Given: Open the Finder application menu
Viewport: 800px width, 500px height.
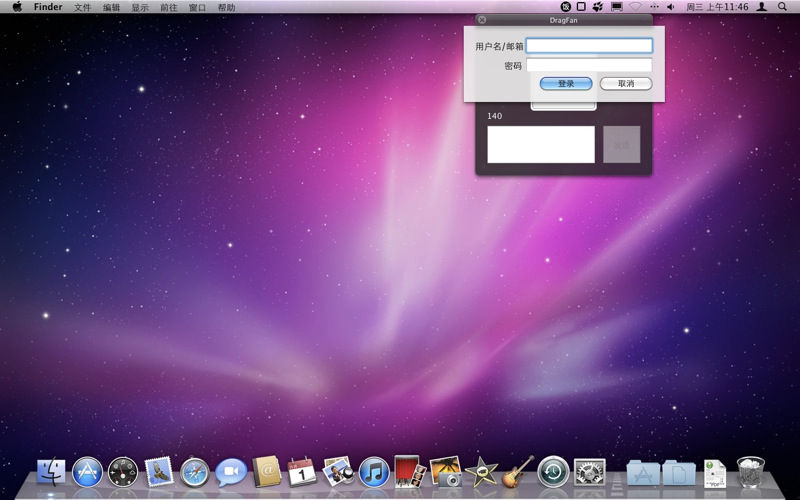Looking at the screenshot, I should 48,7.
